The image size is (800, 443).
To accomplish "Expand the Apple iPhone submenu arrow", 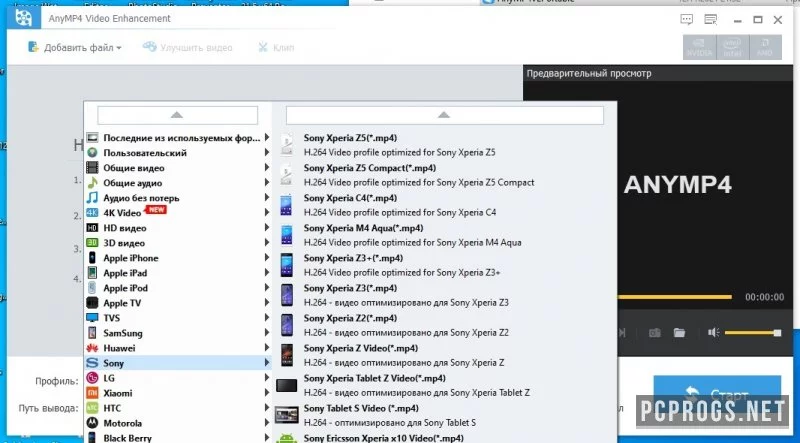I will [267, 258].
